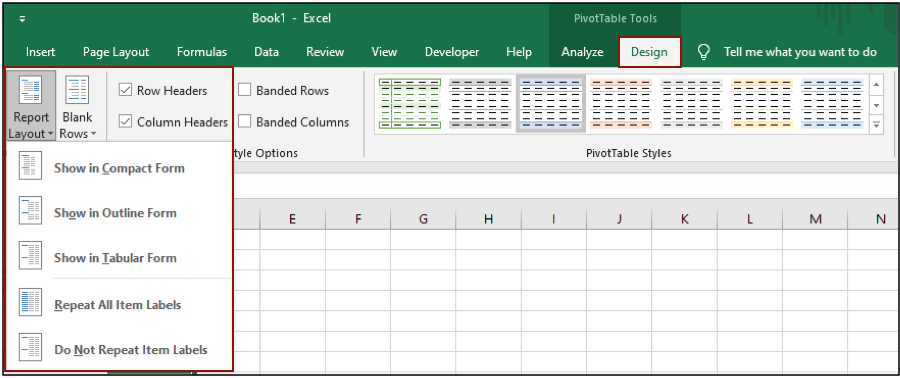The width and height of the screenshot is (900, 378).
Task: Open the Data tab
Action: tap(266, 52)
